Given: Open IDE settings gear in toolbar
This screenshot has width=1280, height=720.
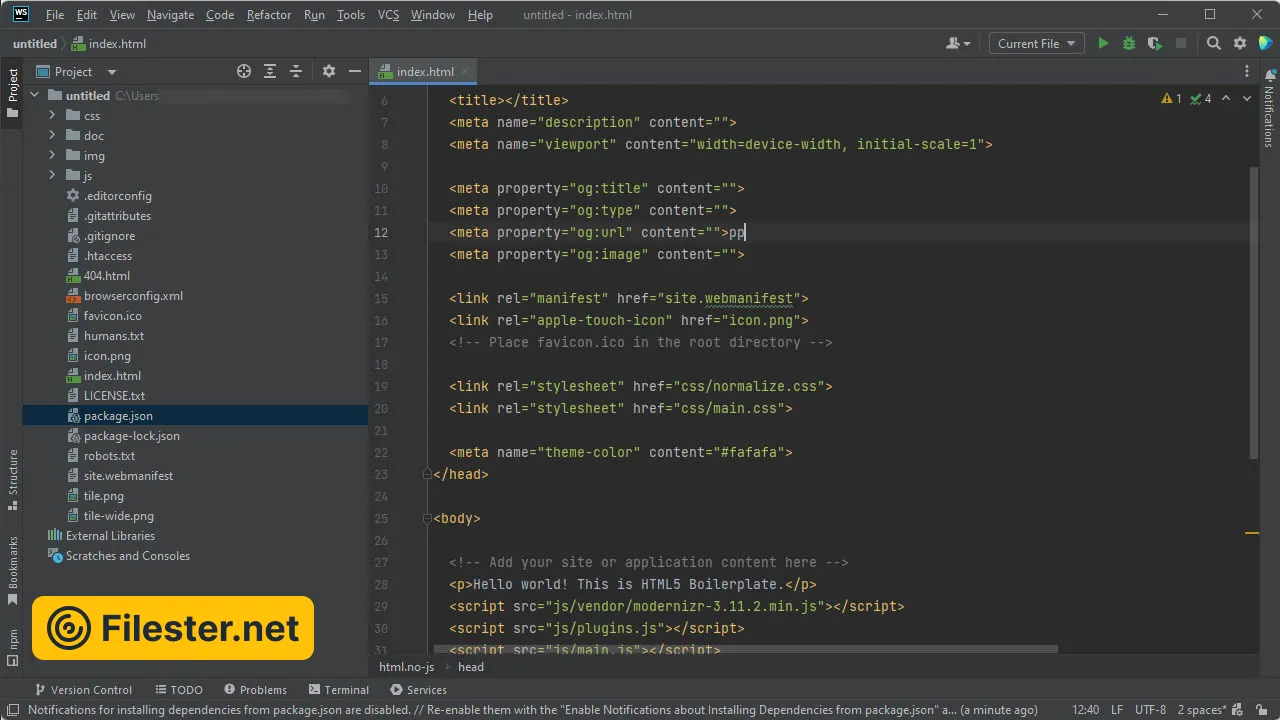Looking at the screenshot, I should [1240, 43].
